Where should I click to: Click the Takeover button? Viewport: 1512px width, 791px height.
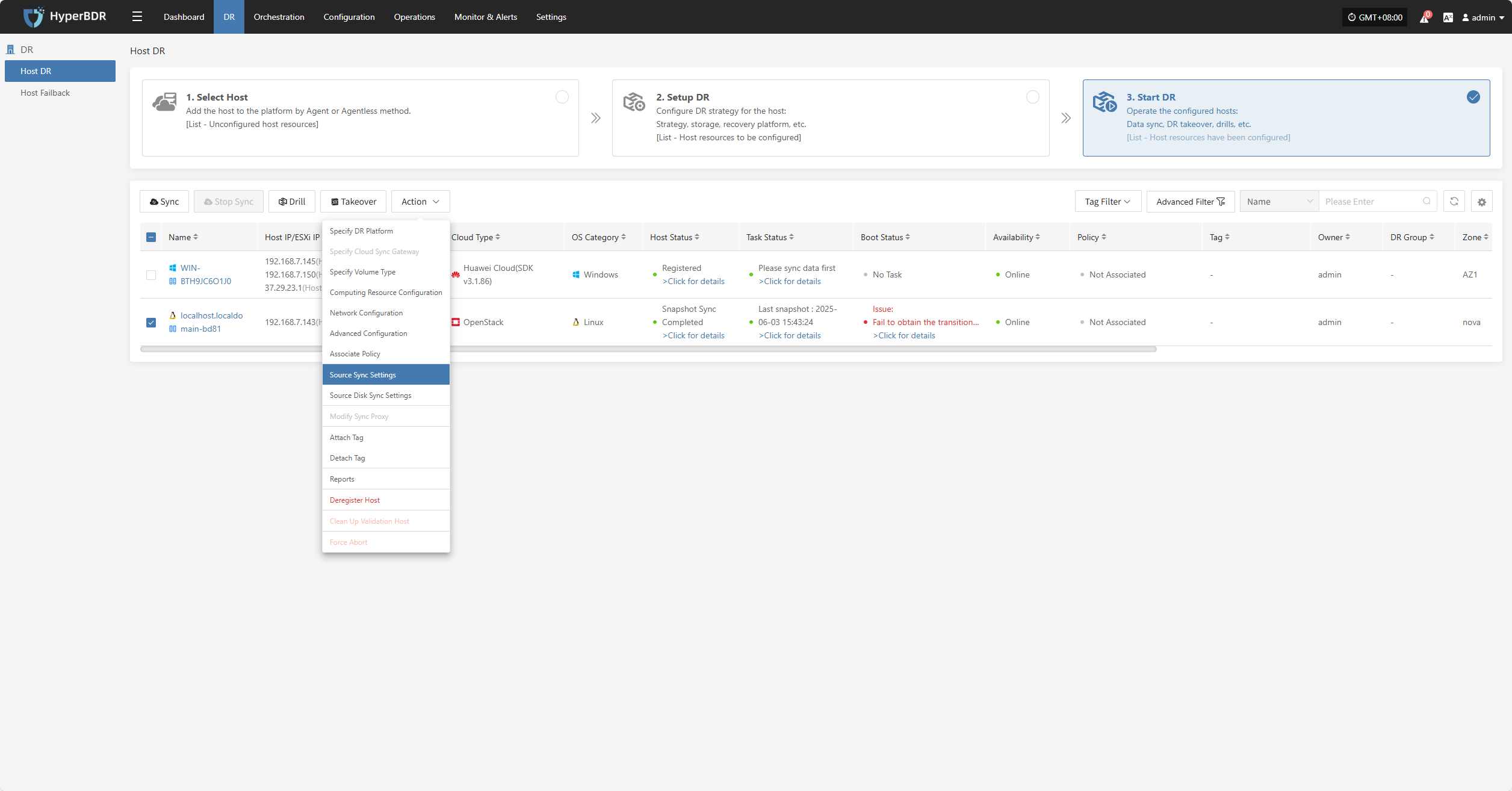[354, 202]
